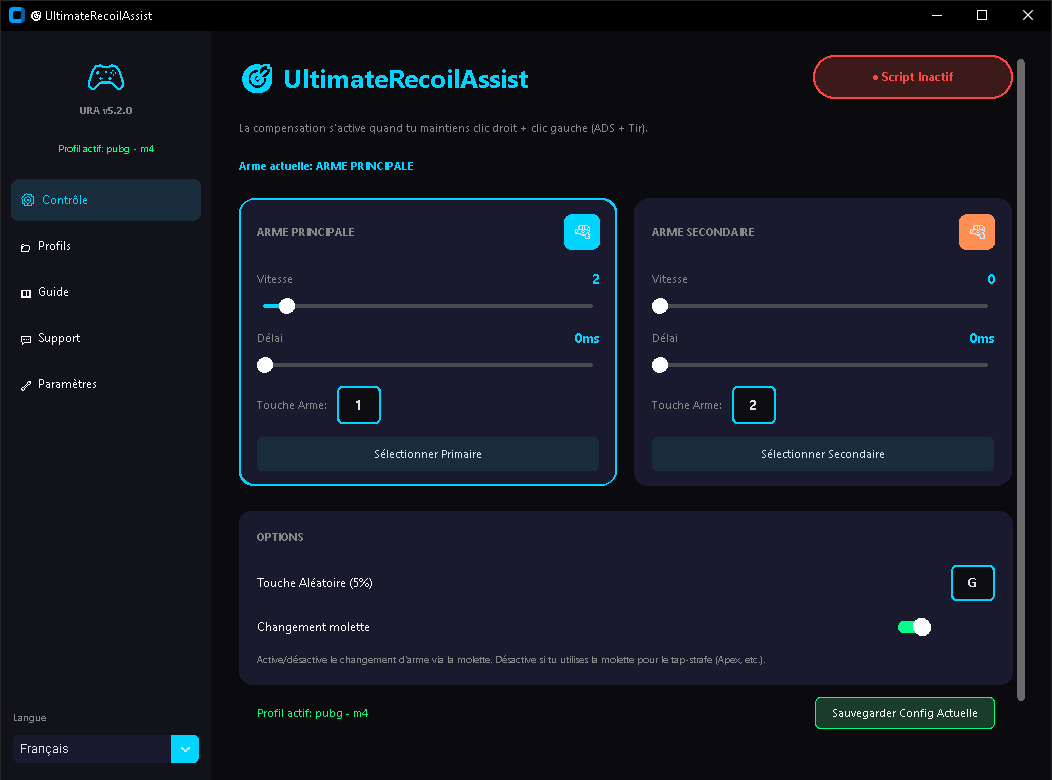Click the 'Langue' label in the sidebar

[x=30, y=718]
